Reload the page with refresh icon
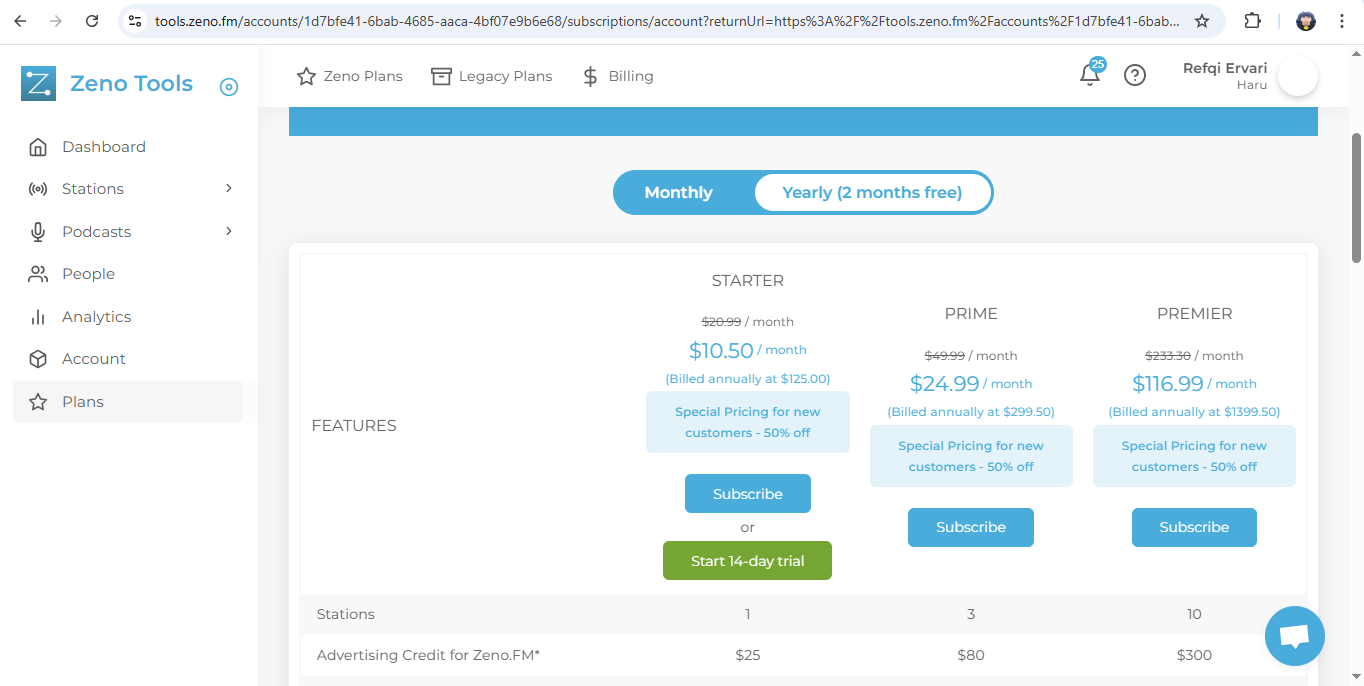The image size is (1364, 686). 92,21
